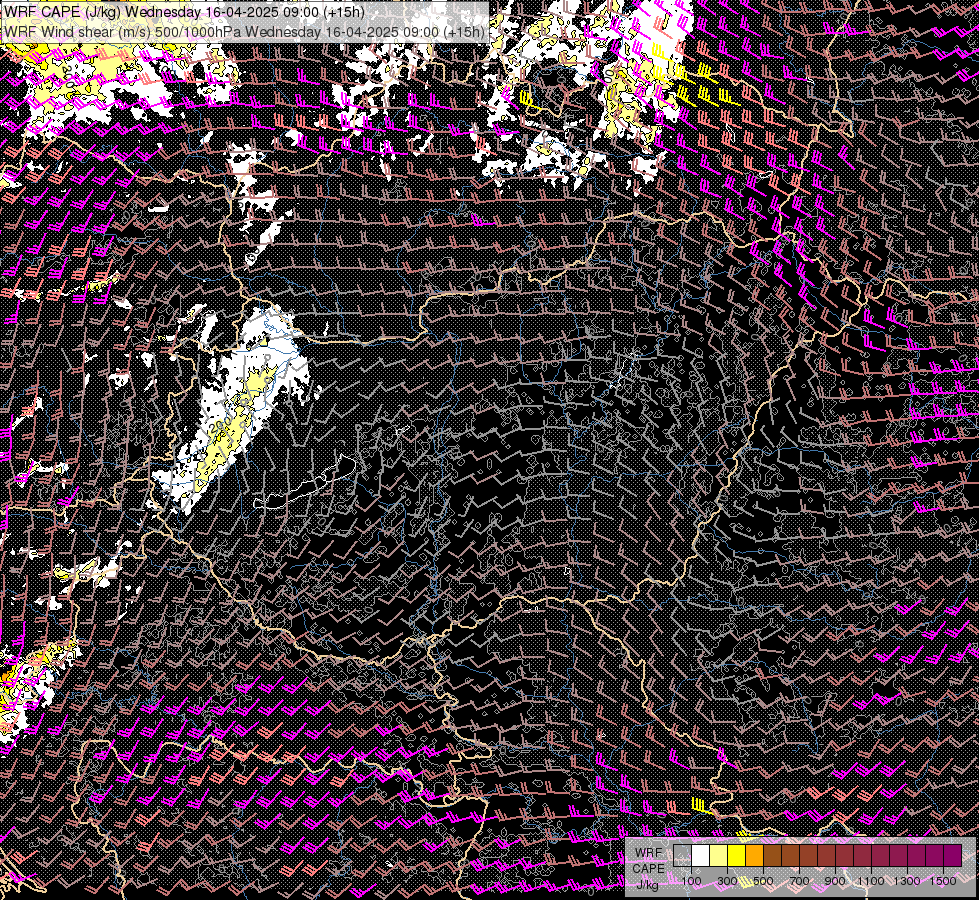Image resolution: width=979 pixels, height=900 pixels.
Task: Click the legend value 1100
Action: click(x=871, y=881)
